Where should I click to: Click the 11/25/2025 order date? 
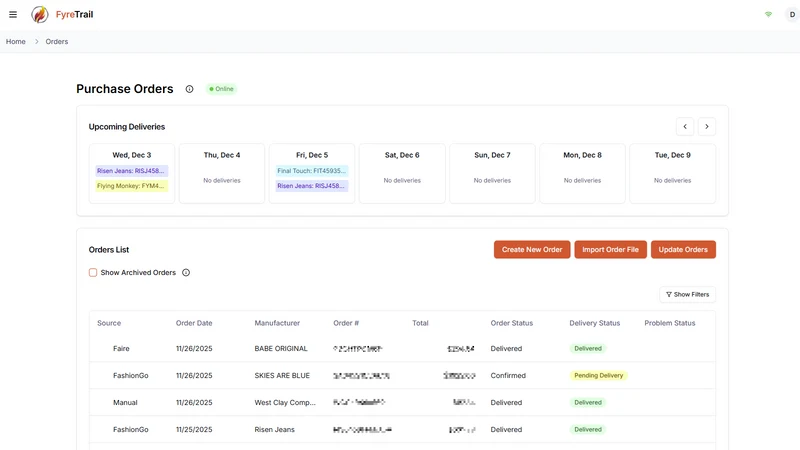tap(194, 430)
